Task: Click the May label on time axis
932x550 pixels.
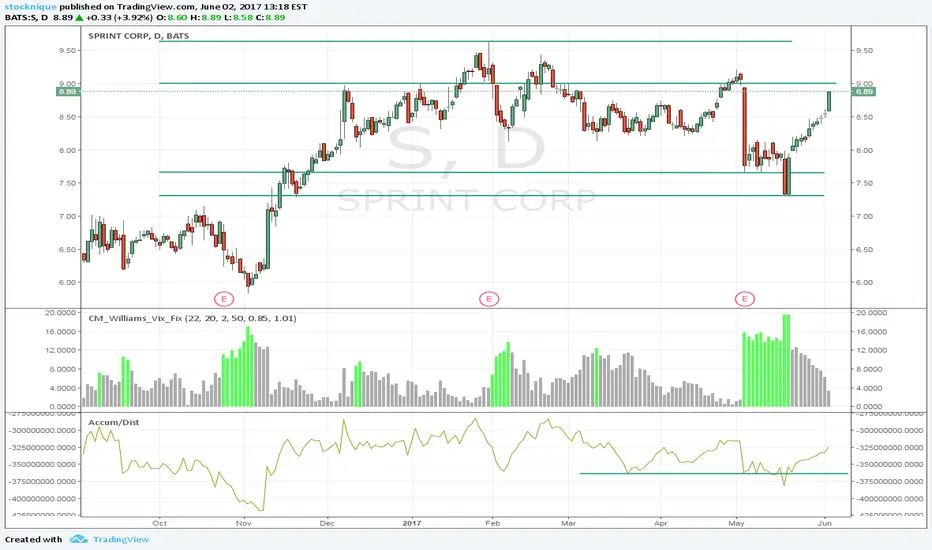Action: (736, 523)
